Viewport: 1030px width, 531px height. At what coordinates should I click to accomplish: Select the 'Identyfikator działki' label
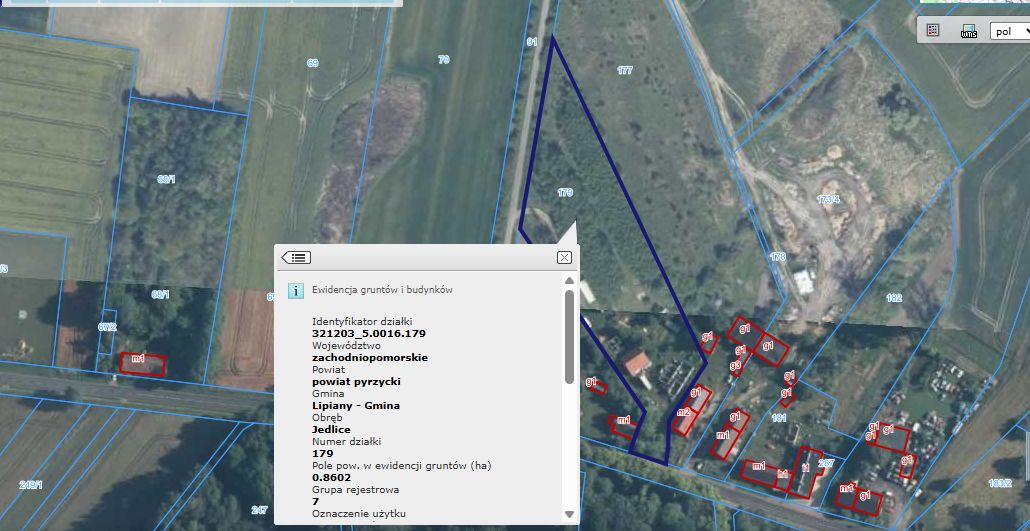pos(362,322)
